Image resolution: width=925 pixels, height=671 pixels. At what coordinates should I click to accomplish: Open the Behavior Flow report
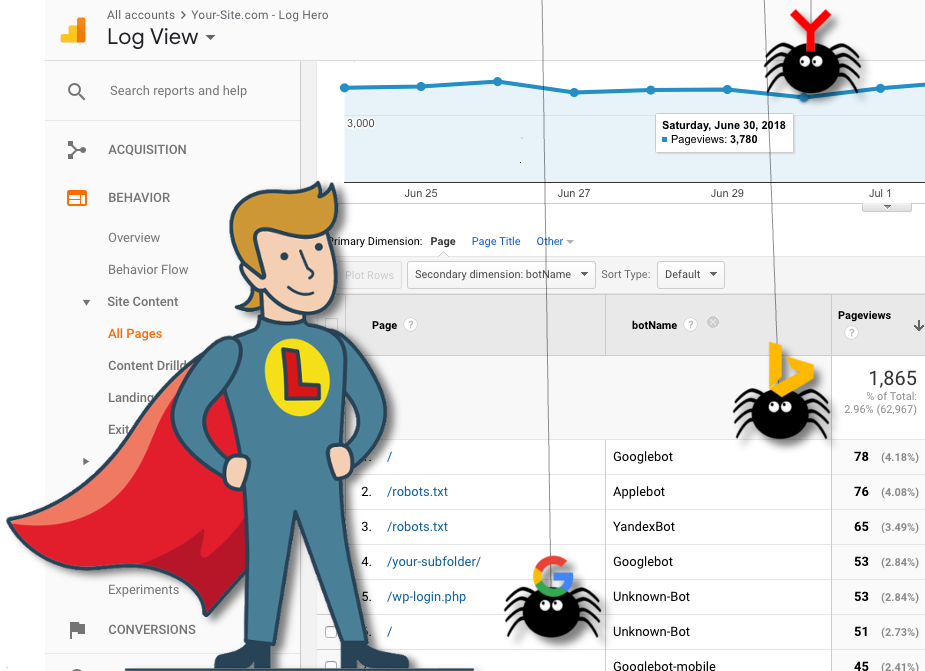coord(148,270)
